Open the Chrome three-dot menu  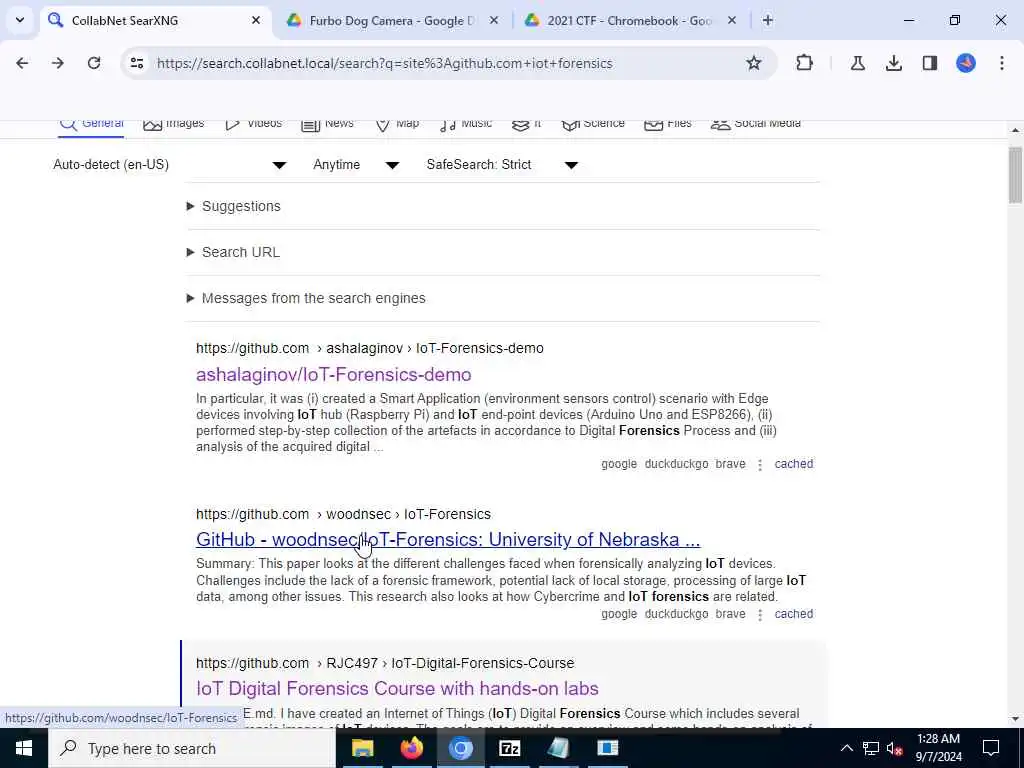pos(1002,63)
